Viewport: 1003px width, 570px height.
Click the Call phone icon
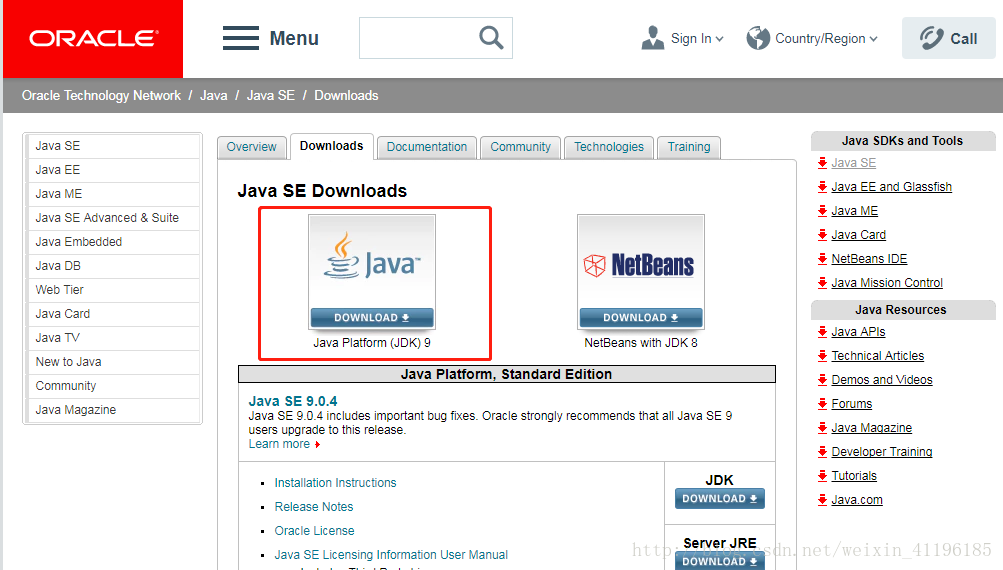pos(931,38)
